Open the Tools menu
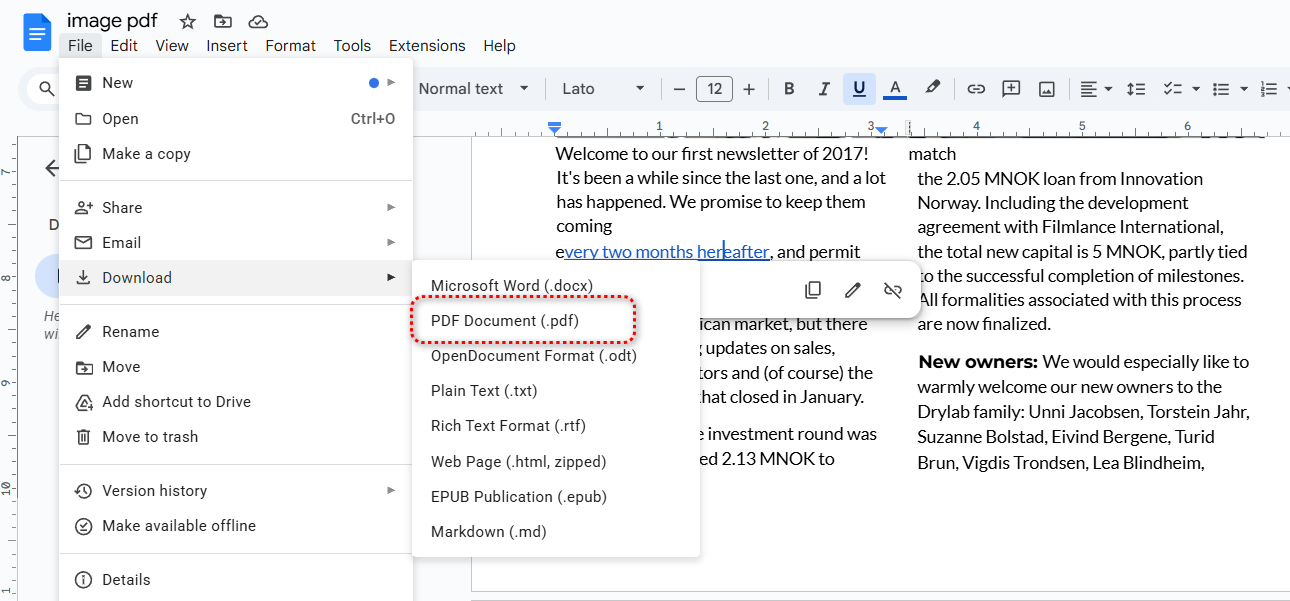1290x601 pixels. tap(352, 46)
